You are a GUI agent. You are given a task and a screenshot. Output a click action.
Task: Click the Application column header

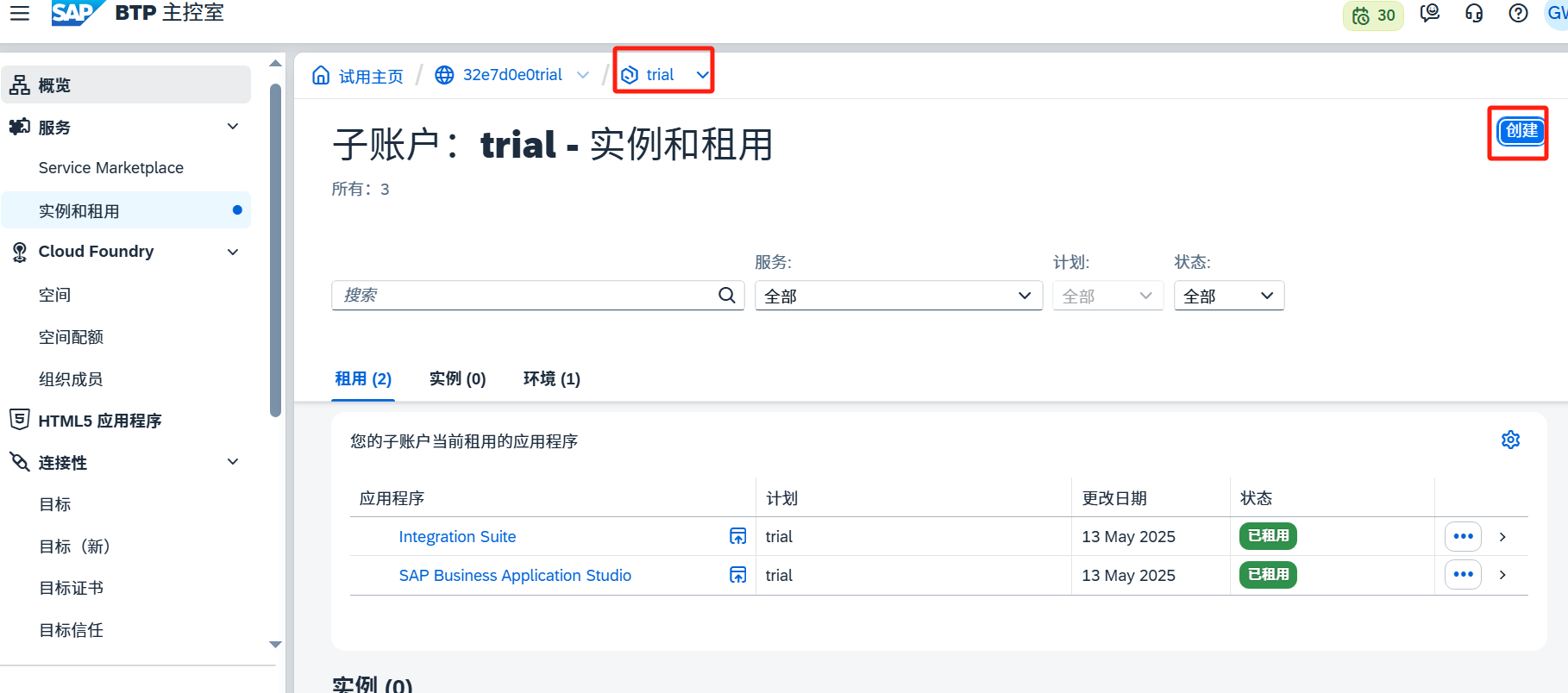point(392,498)
